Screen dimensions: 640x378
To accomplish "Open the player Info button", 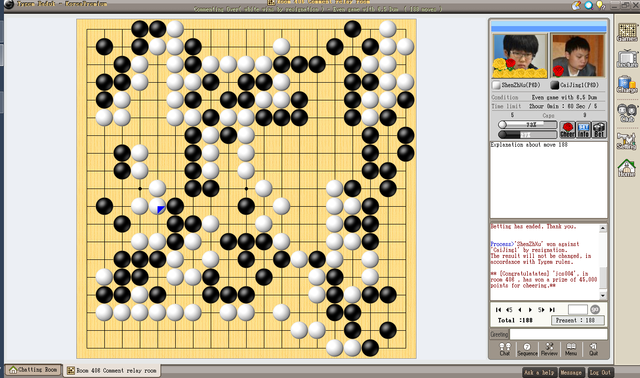I will point(583,129).
